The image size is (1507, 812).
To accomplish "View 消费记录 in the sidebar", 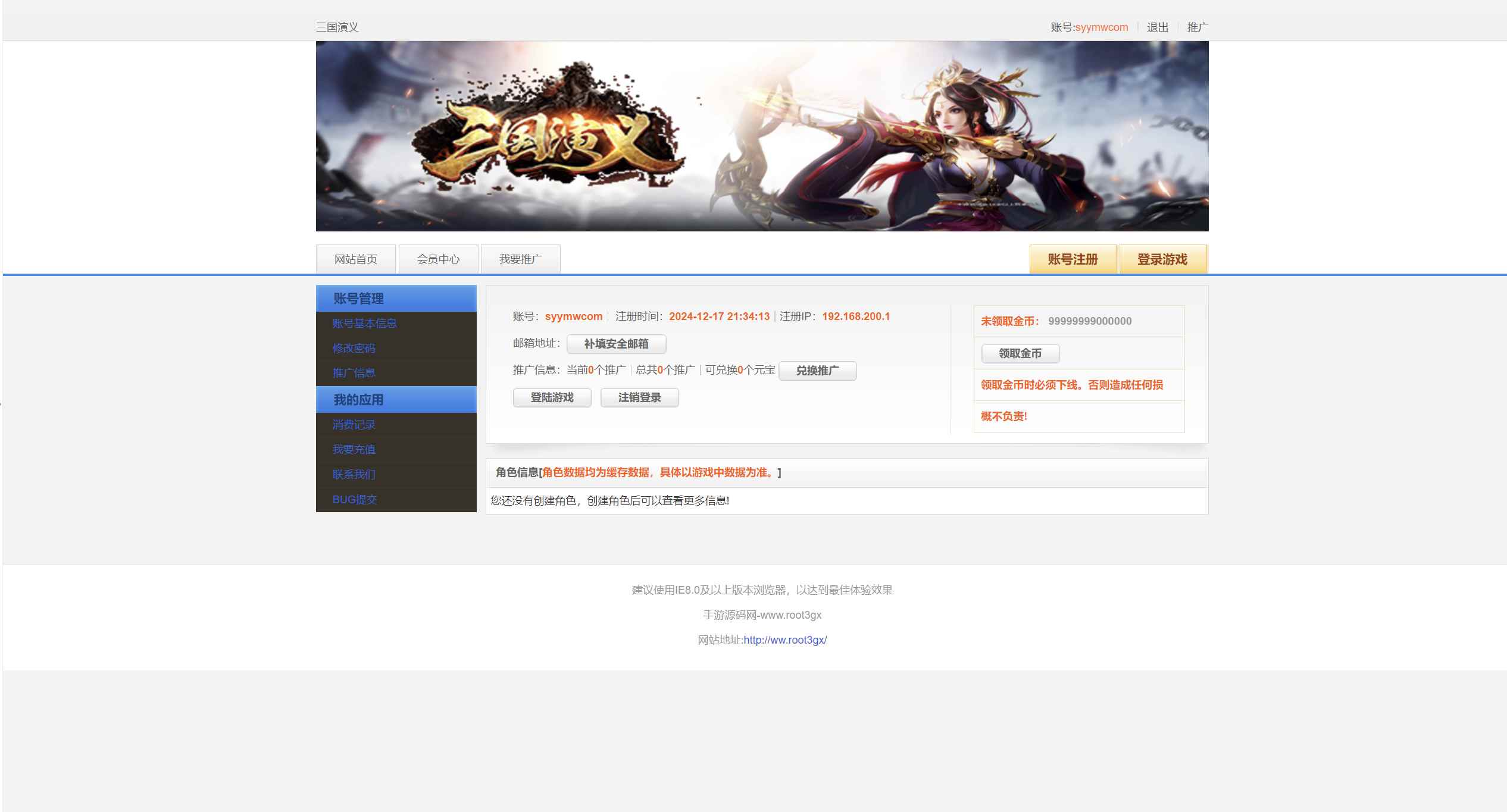I will pyautogui.click(x=354, y=425).
